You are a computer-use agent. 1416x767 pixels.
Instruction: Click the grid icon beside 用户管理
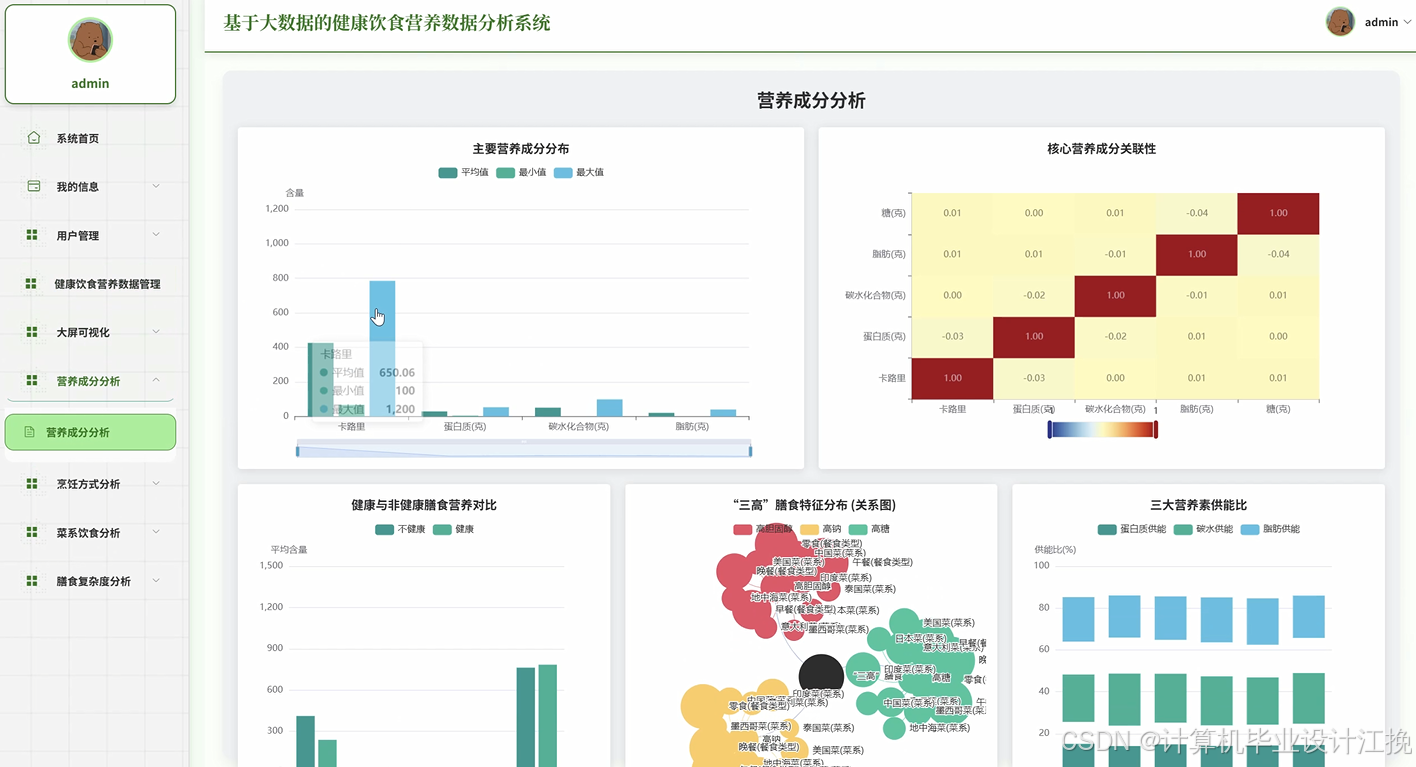(32, 235)
